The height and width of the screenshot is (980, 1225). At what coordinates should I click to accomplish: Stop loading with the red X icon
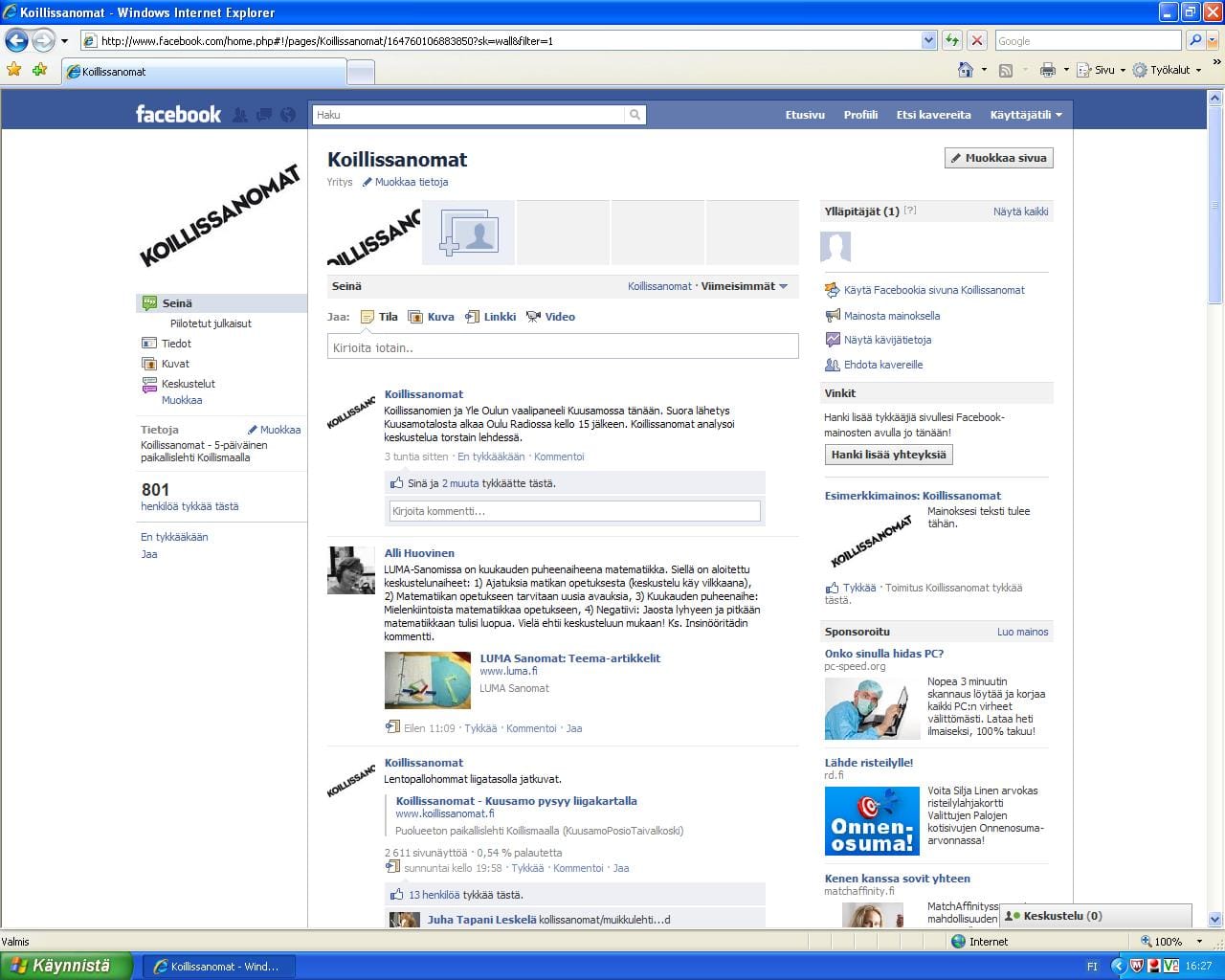click(977, 40)
